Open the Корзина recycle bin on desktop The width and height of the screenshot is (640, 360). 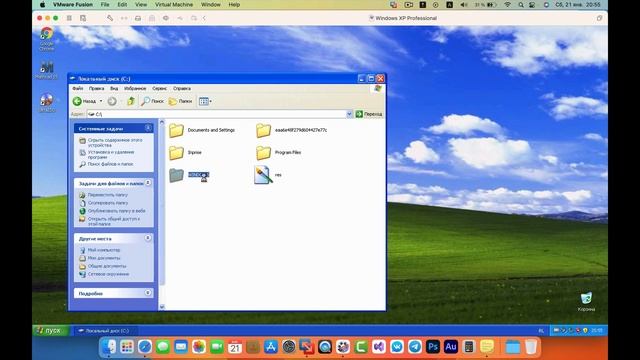point(587,301)
